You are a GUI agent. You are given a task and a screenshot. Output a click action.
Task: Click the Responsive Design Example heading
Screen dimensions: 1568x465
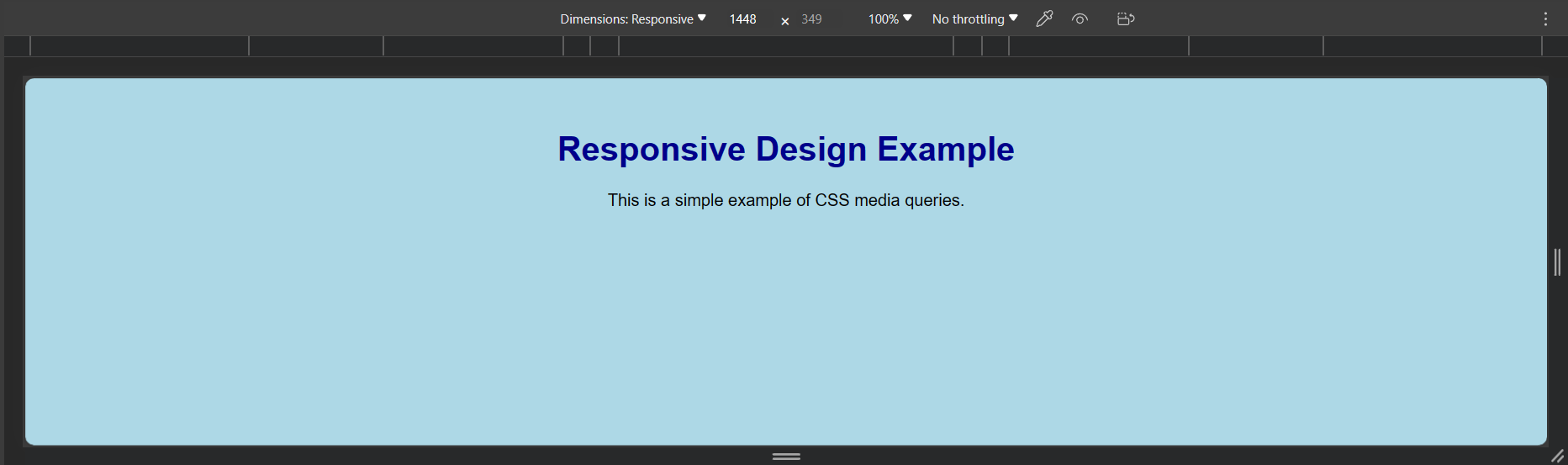click(786, 149)
